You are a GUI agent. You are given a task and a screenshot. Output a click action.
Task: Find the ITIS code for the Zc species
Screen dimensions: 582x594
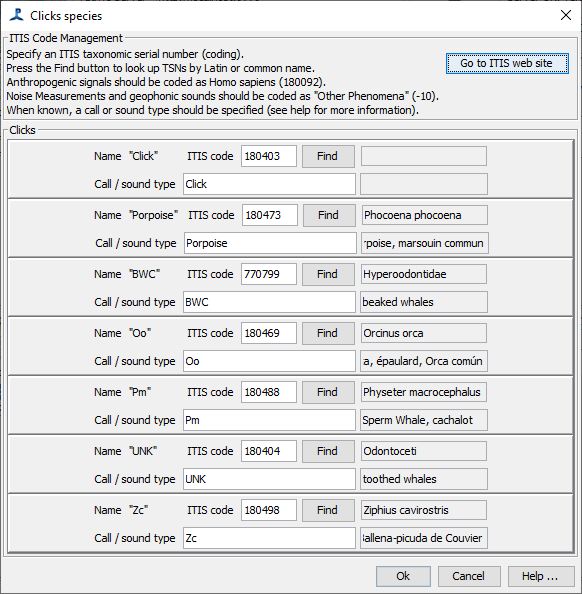[x=328, y=510]
